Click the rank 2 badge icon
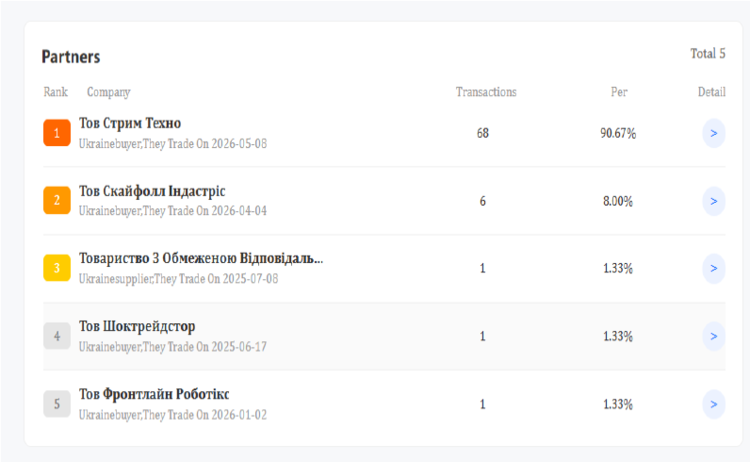The image size is (750, 462). click(x=57, y=200)
